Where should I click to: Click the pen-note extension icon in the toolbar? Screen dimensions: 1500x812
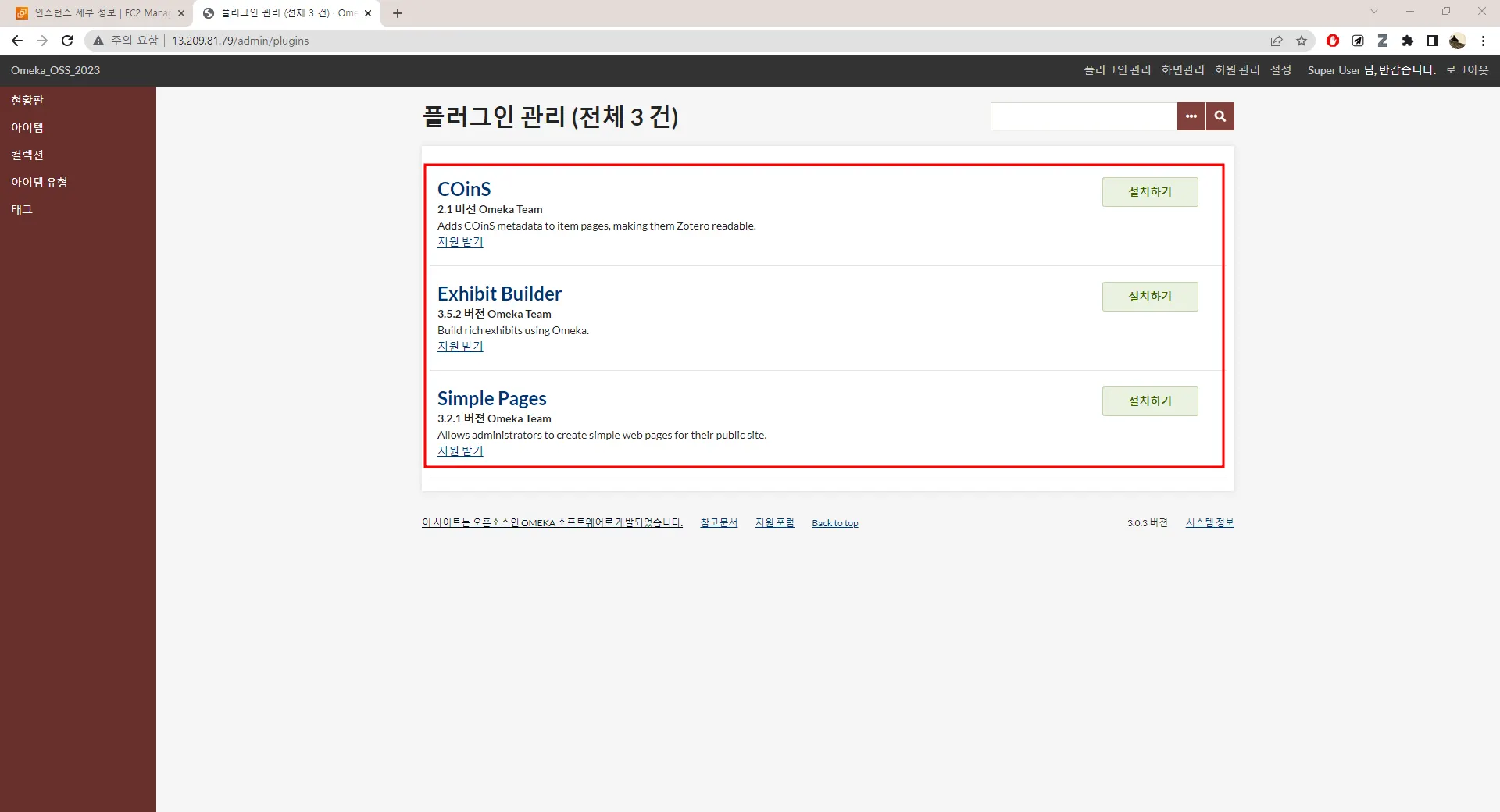coord(1358,41)
